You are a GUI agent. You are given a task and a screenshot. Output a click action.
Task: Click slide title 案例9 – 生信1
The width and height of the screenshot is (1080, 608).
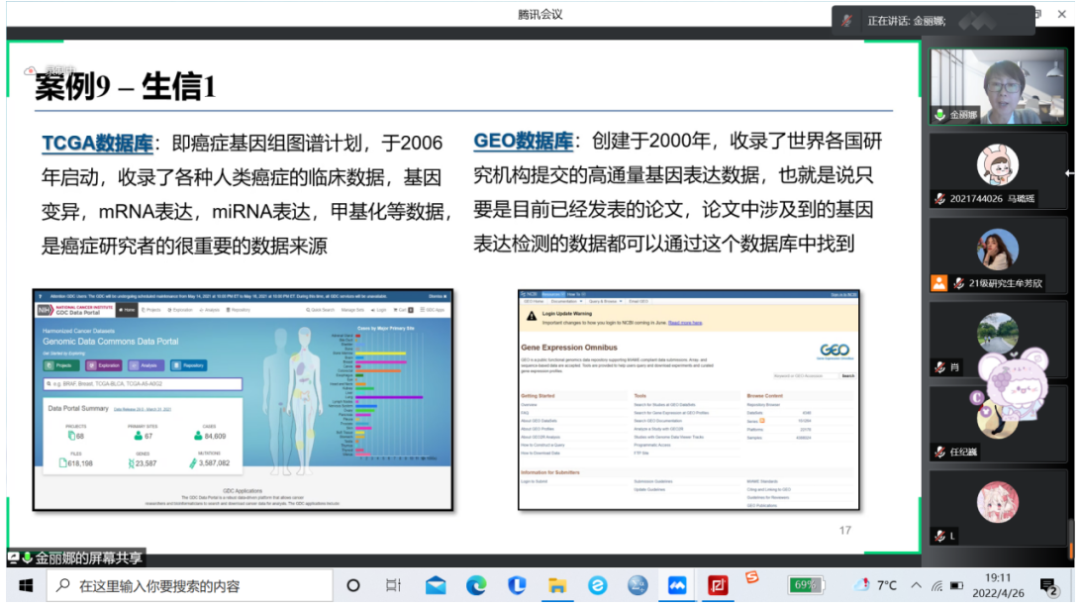126,87
